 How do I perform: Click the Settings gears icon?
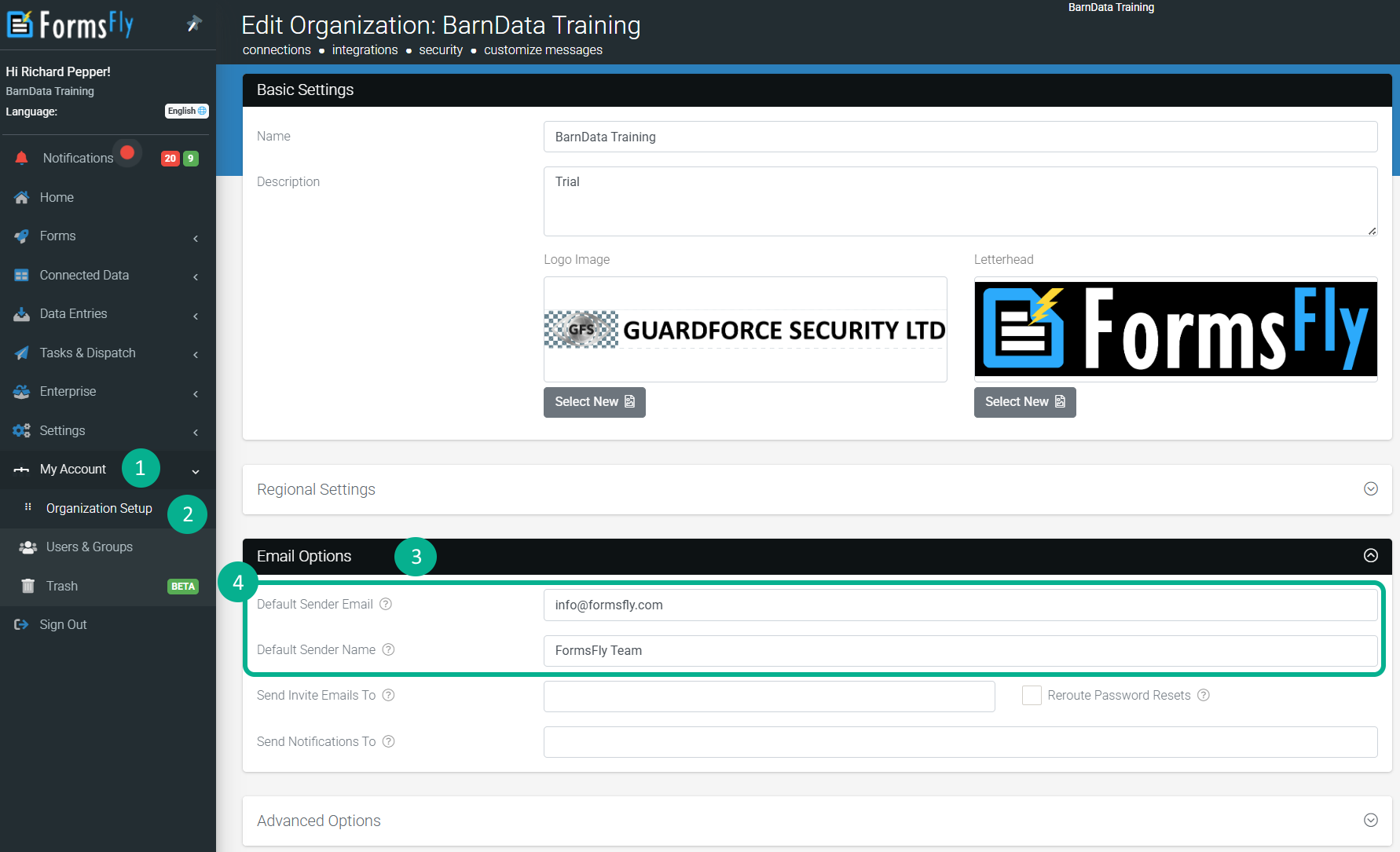point(22,431)
